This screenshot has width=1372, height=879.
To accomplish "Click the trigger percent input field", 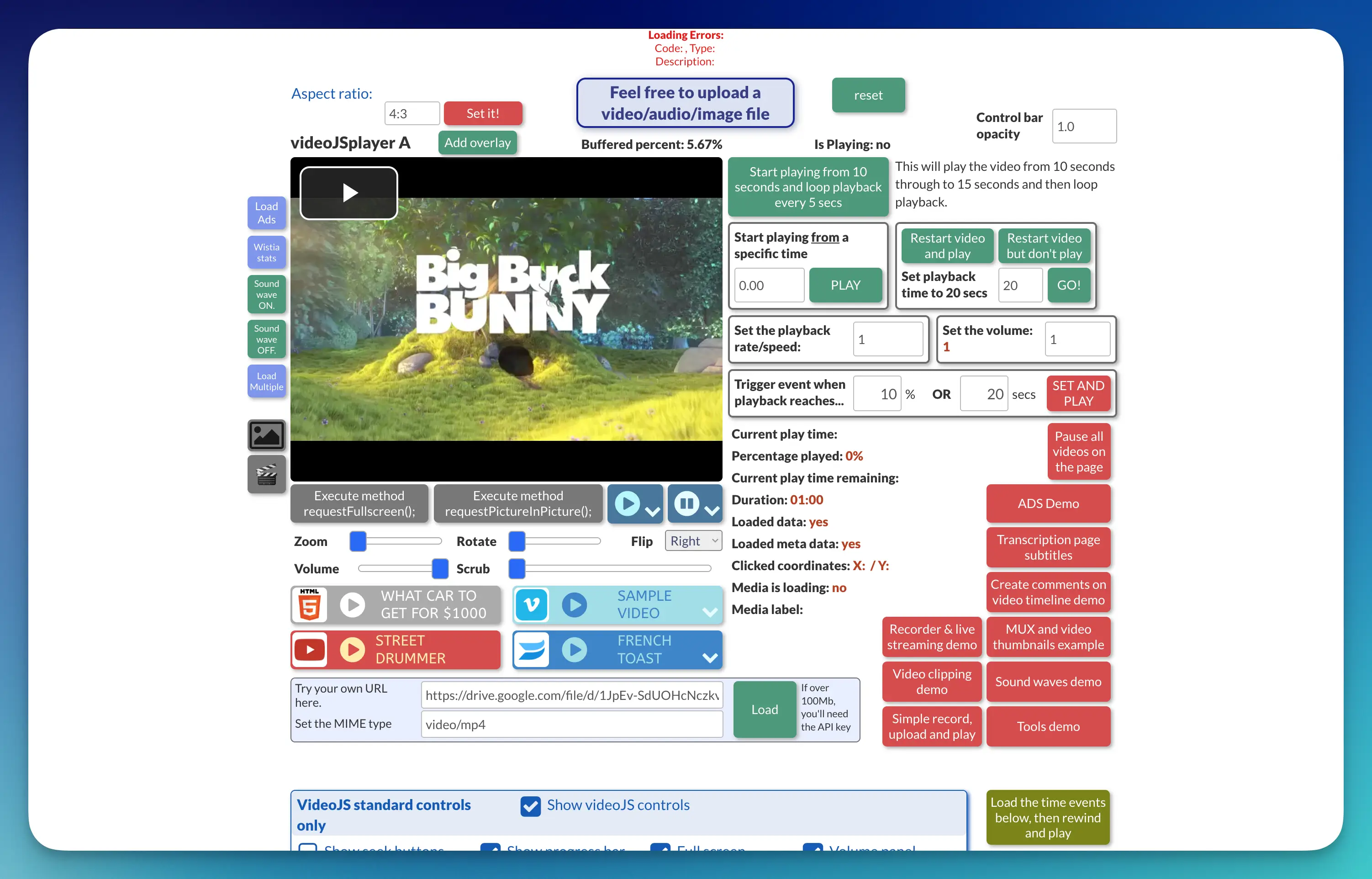I will [877, 393].
